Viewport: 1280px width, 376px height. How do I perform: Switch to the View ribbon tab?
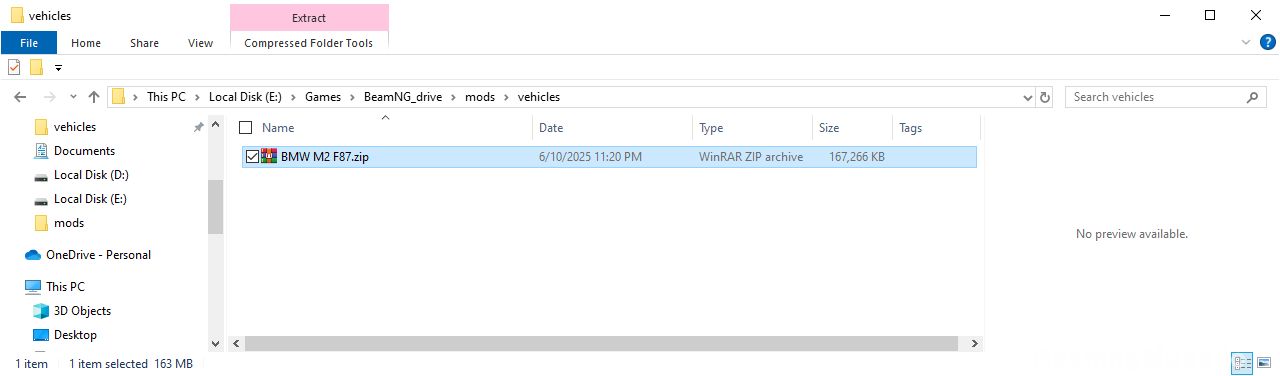point(200,43)
